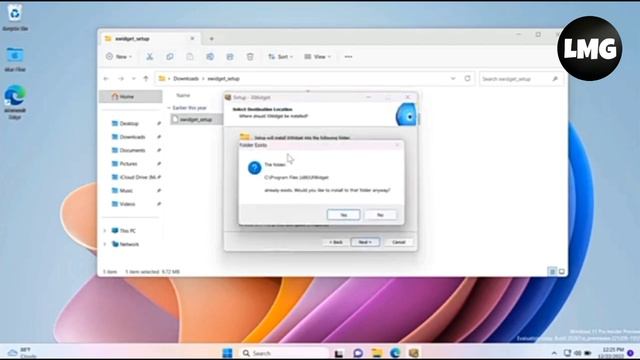640x360 pixels.
Task: Click Yes in the Folder Exists dialog
Action: (343, 215)
